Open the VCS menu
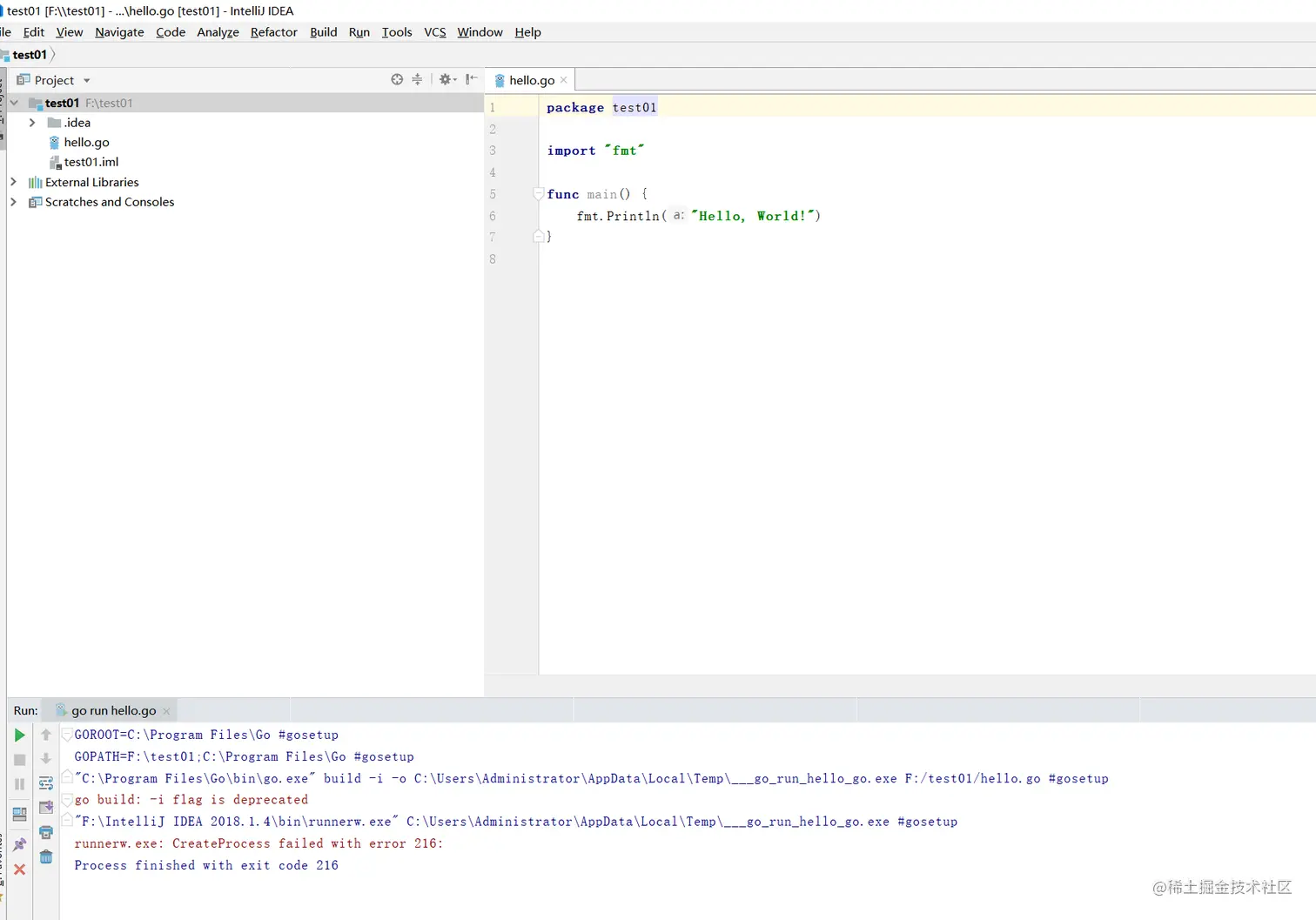 435,32
